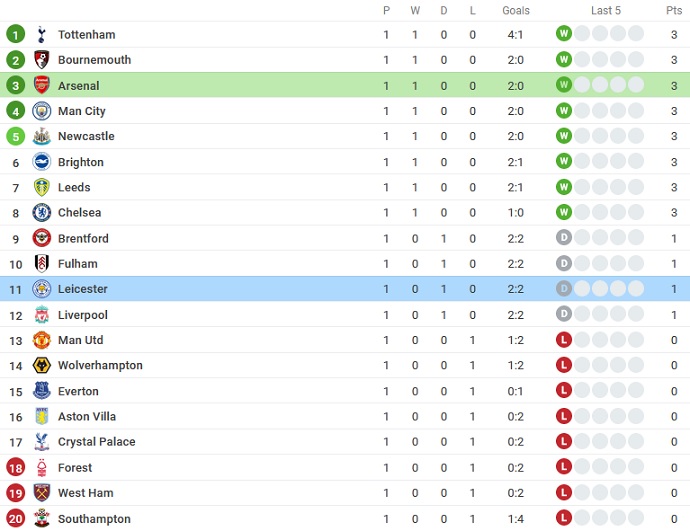Click the Newcastle club crest
This screenshot has width=690, height=531.
point(42,136)
